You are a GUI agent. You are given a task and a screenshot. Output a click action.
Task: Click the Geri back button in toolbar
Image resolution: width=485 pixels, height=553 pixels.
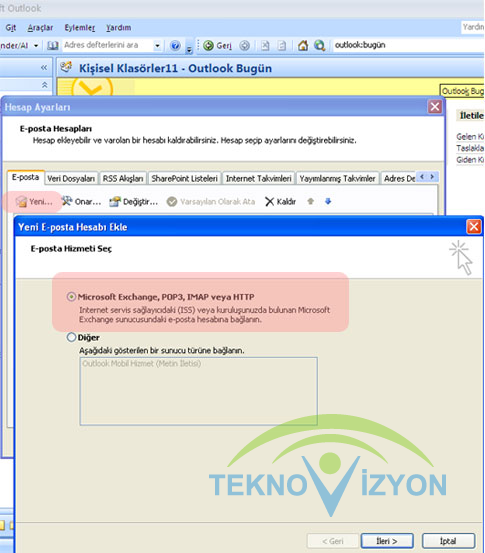218,45
